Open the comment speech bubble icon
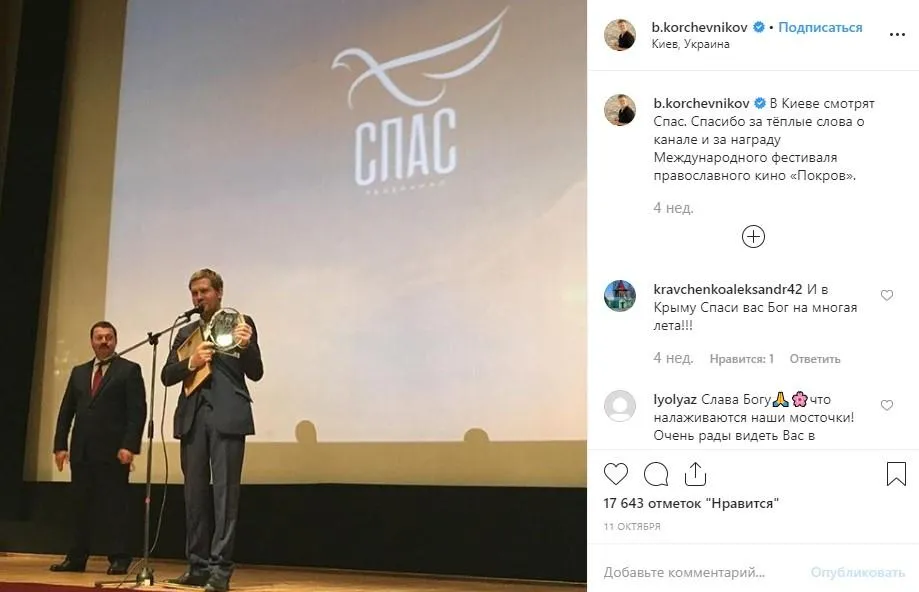The height and width of the screenshot is (592, 919). coord(656,474)
